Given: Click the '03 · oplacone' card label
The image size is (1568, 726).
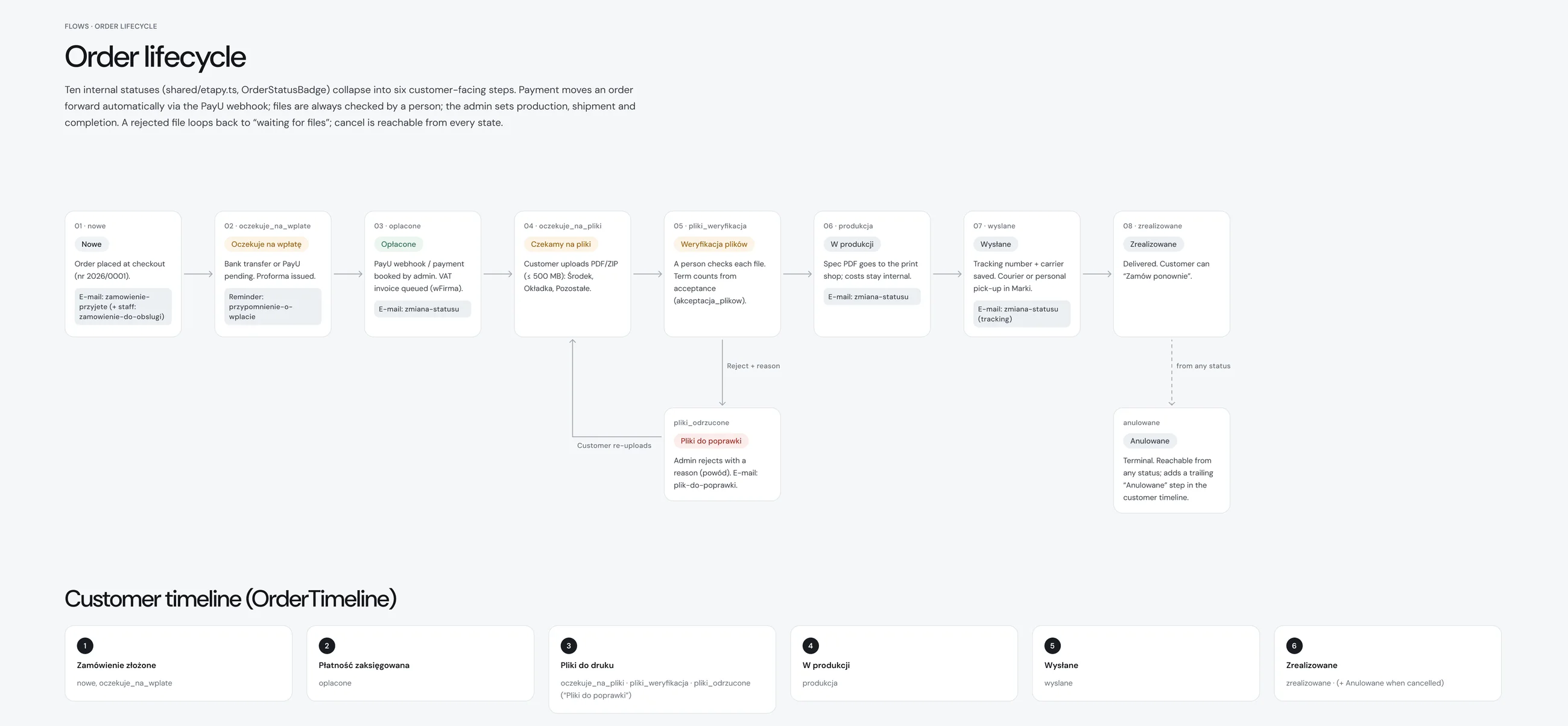Looking at the screenshot, I should 397,226.
